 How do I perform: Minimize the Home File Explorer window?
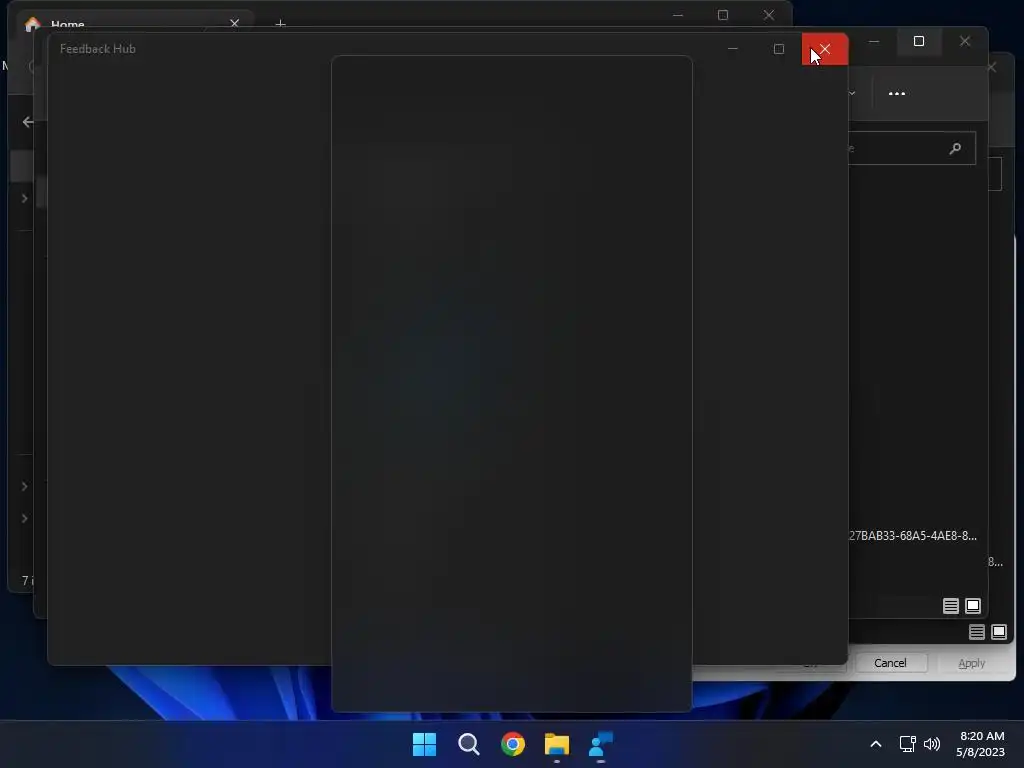point(678,14)
